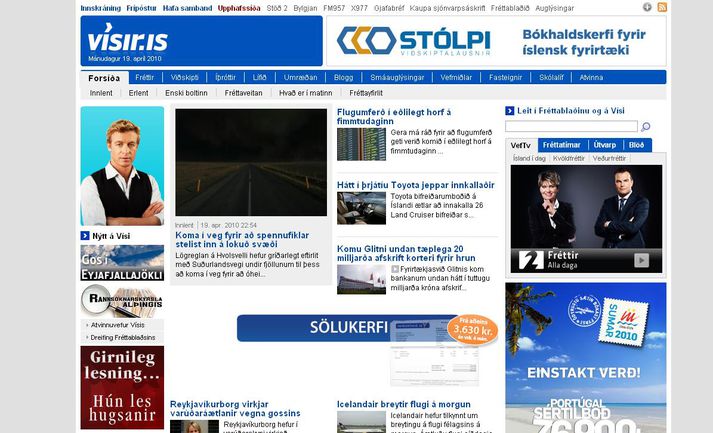The width and height of the screenshot is (713, 433).
Task: Open the Smáauglýsingar menu item
Action: pos(397,78)
